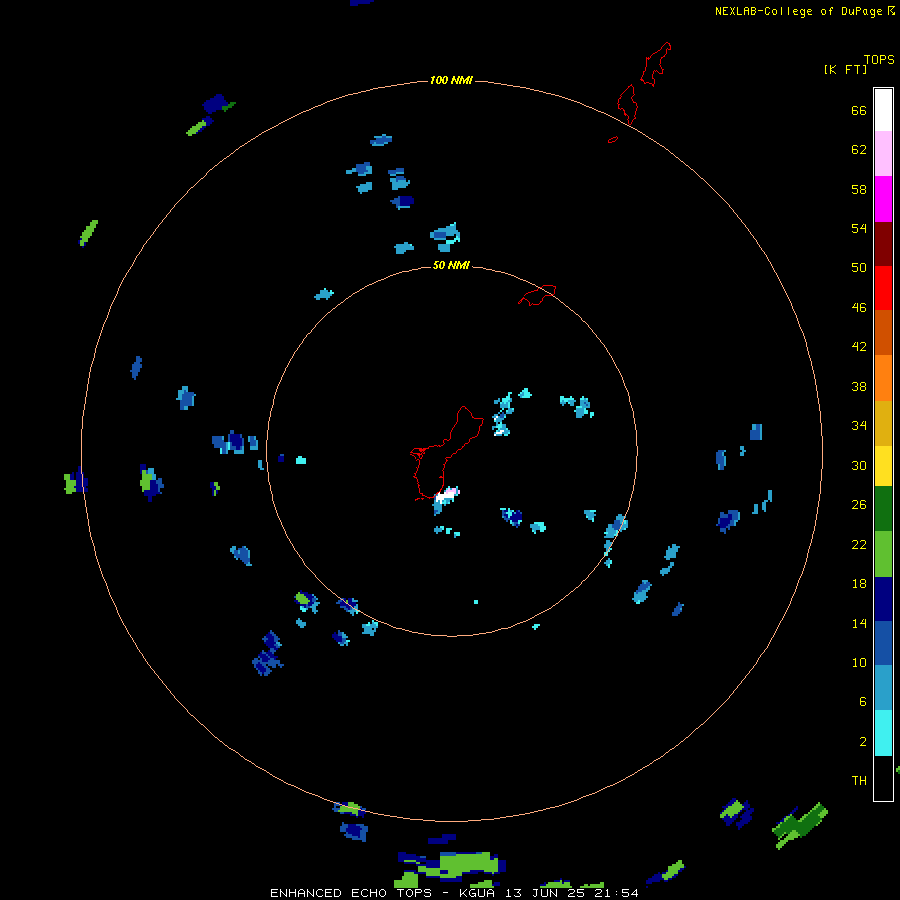Click the legend scale value 50
The width and height of the screenshot is (900, 900).
click(859, 268)
